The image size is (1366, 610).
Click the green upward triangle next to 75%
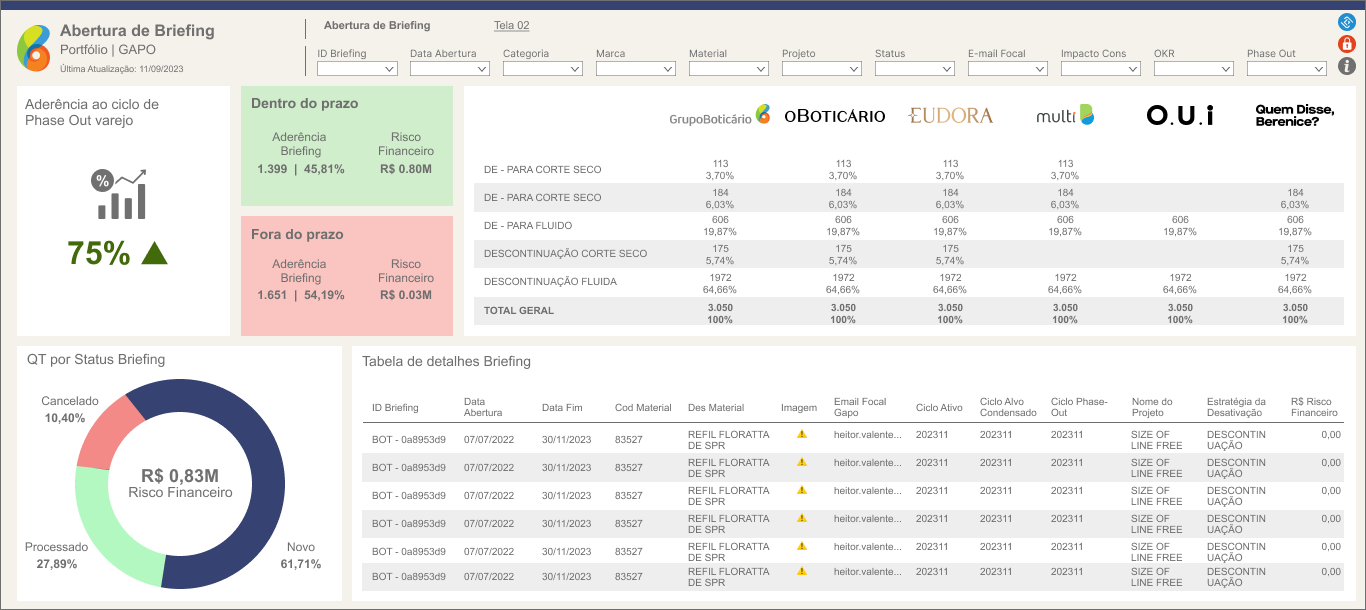(154, 253)
